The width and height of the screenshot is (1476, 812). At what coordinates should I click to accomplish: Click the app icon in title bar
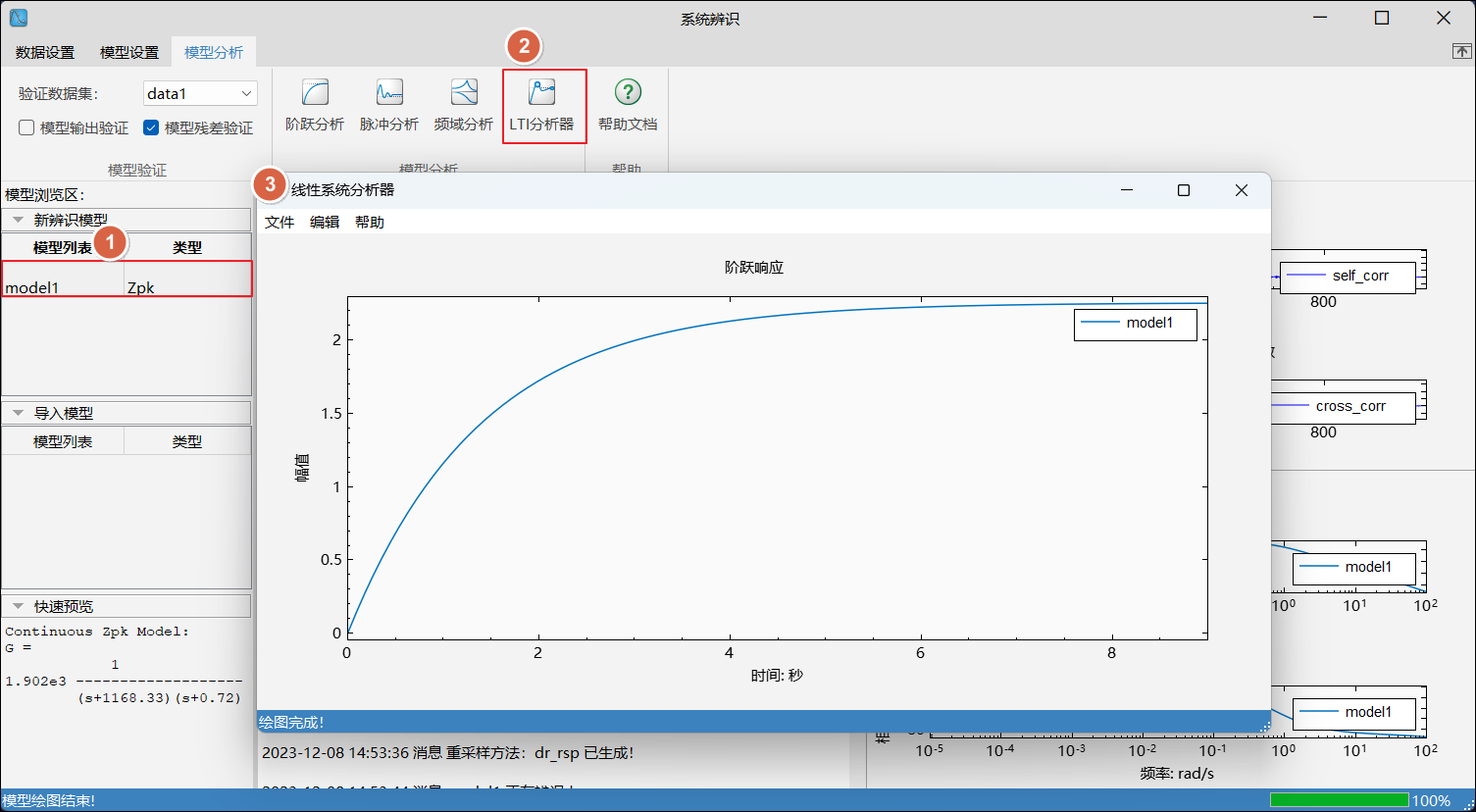(x=18, y=18)
